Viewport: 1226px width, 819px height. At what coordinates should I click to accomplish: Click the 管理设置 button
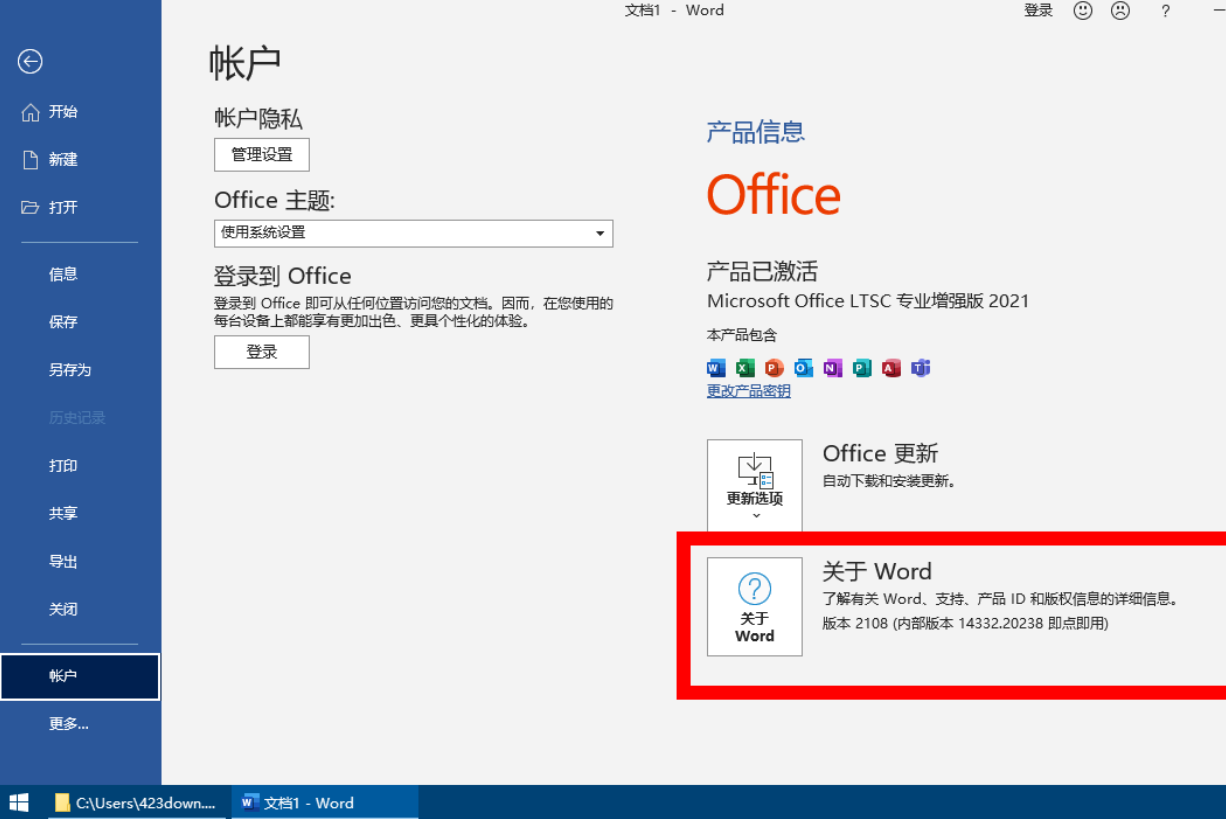pos(262,155)
